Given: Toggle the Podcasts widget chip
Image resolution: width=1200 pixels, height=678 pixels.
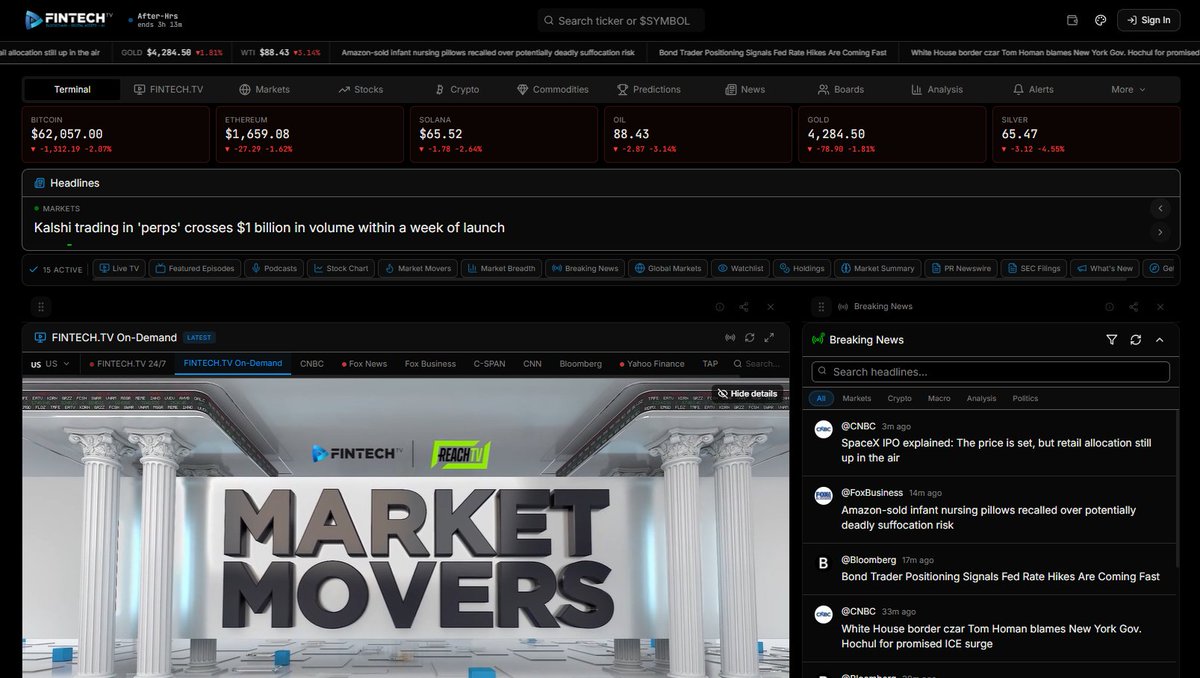Looking at the screenshot, I should click(x=274, y=268).
